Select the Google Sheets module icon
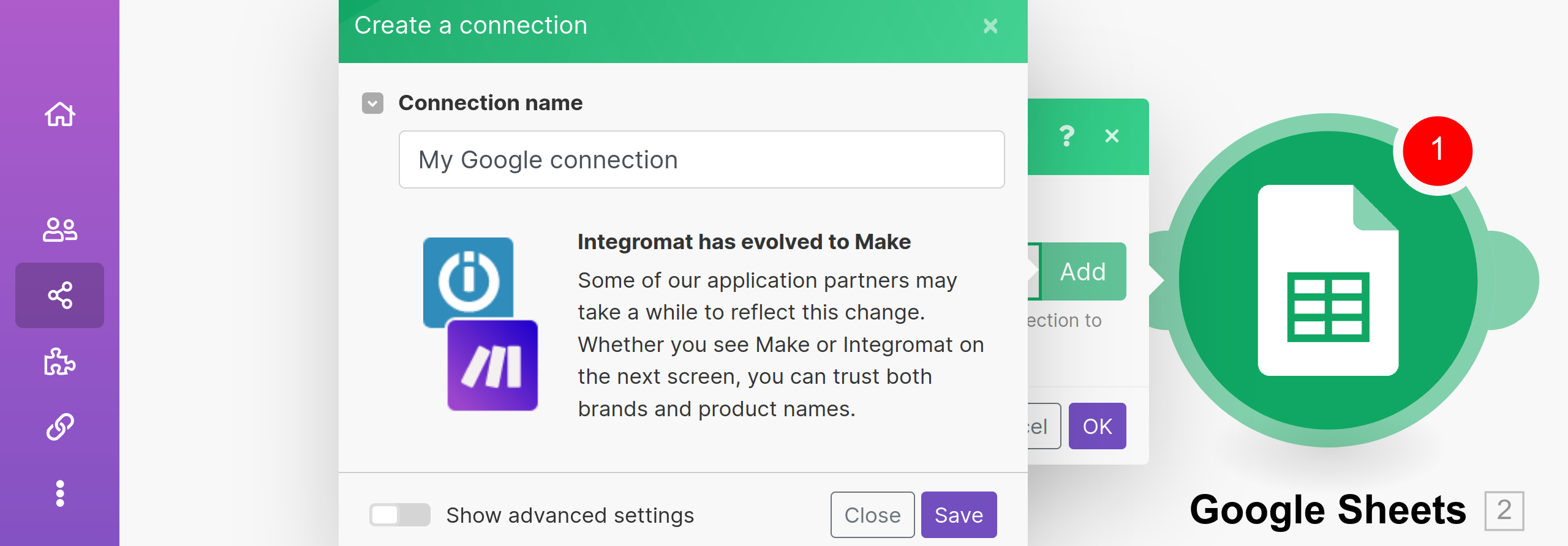 click(x=1328, y=280)
